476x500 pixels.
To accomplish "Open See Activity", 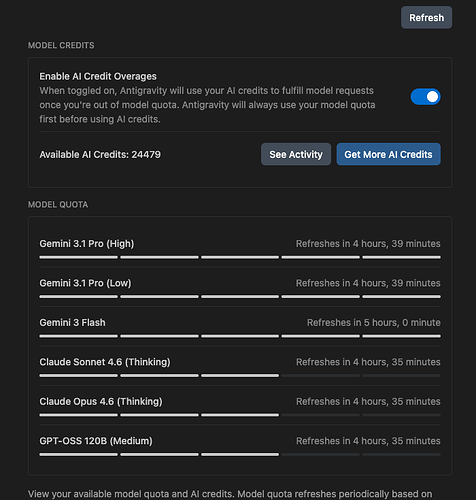I will tap(296, 154).
